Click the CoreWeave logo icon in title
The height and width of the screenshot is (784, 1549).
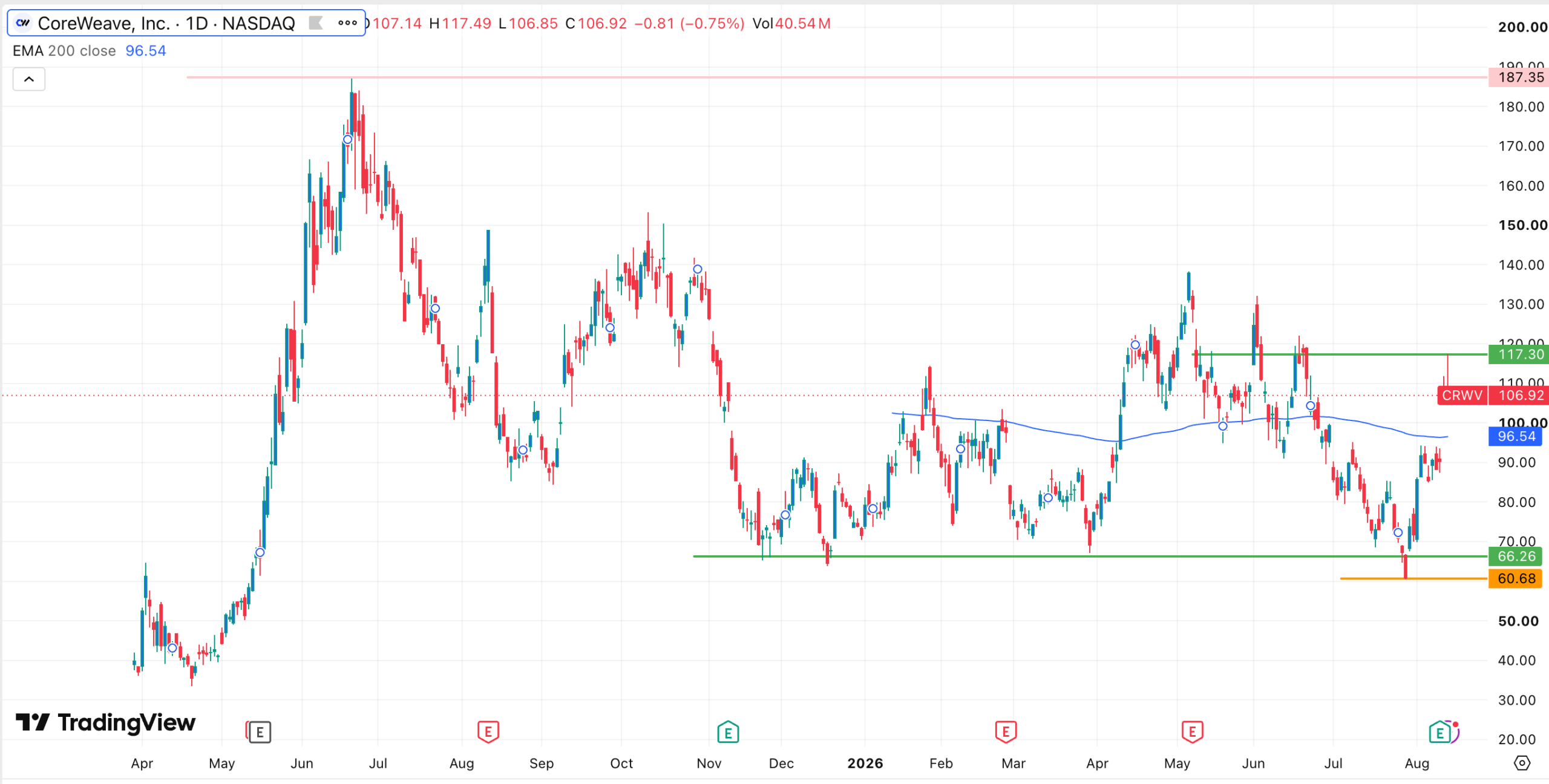(x=23, y=23)
